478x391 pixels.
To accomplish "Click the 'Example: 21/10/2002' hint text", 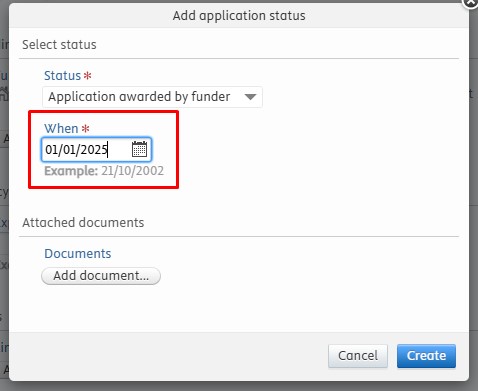I will click(x=104, y=171).
